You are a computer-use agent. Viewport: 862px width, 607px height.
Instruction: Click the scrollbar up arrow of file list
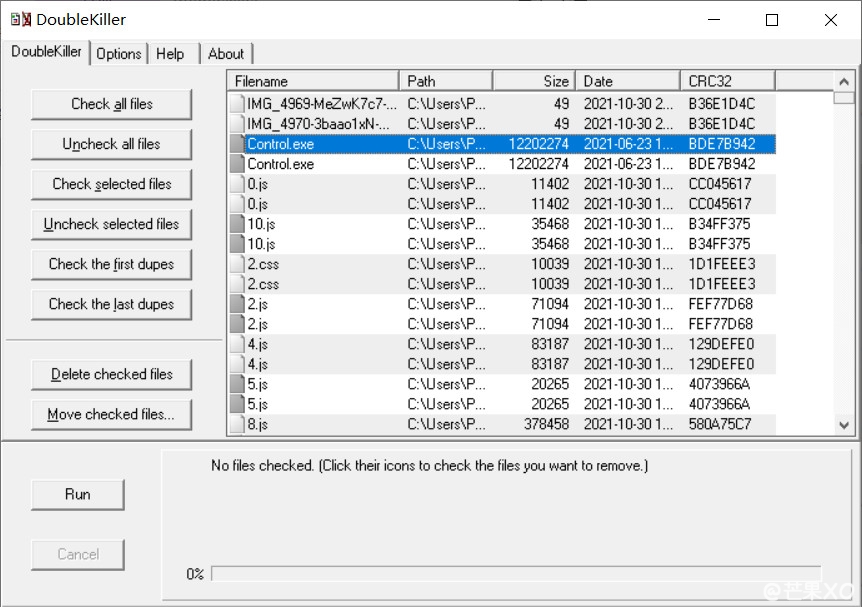[x=844, y=82]
